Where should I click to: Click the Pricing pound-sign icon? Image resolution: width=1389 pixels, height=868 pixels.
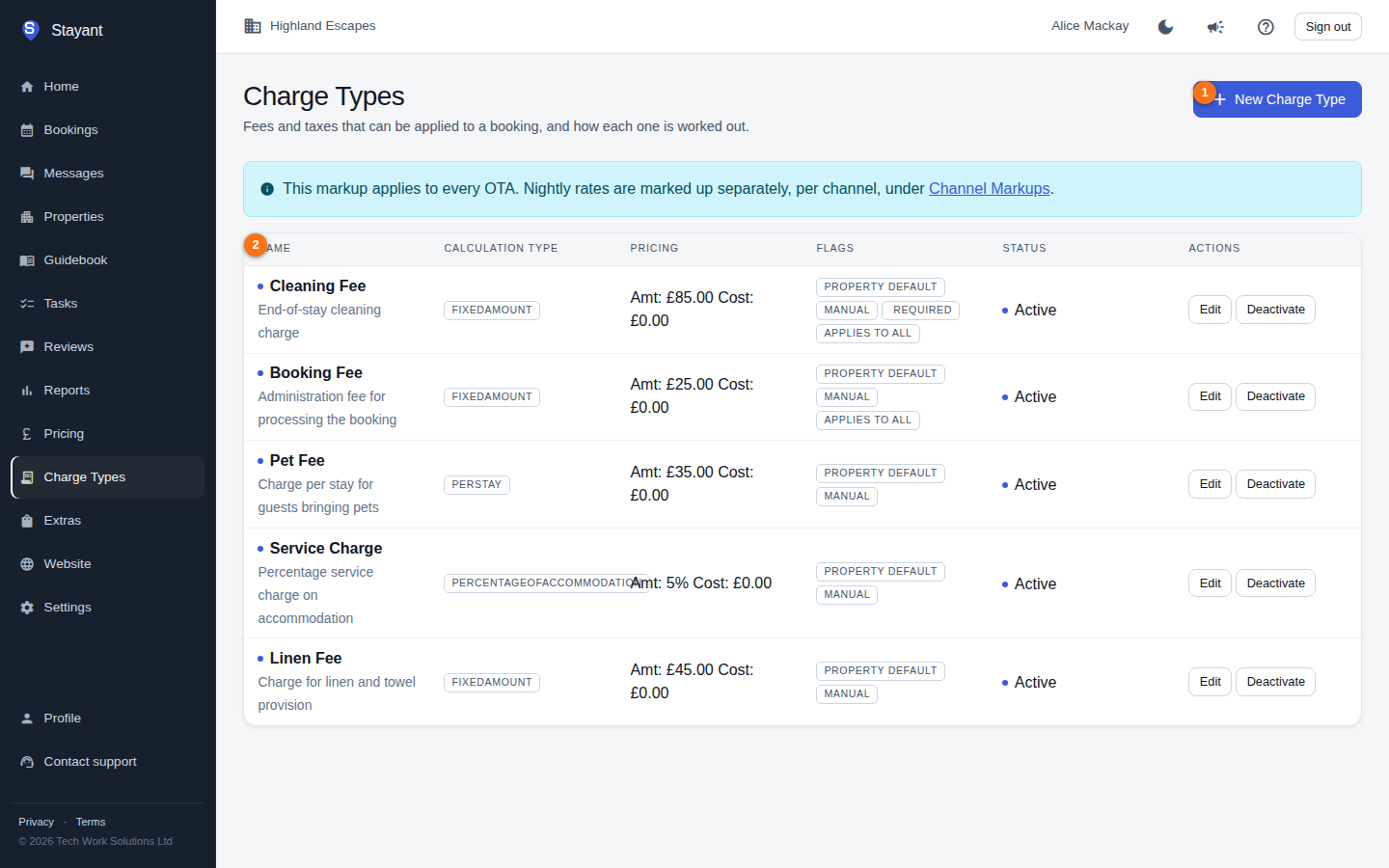[27, 434]
